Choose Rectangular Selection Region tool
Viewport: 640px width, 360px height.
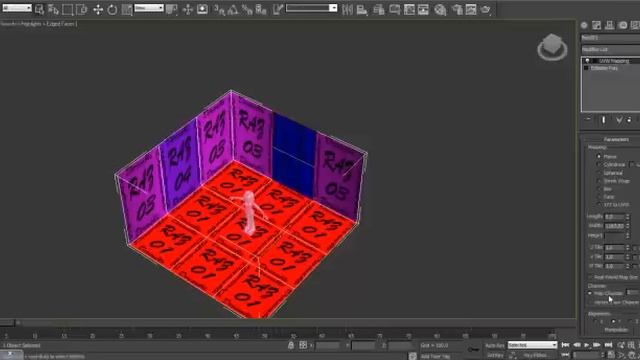pos(68,9)
